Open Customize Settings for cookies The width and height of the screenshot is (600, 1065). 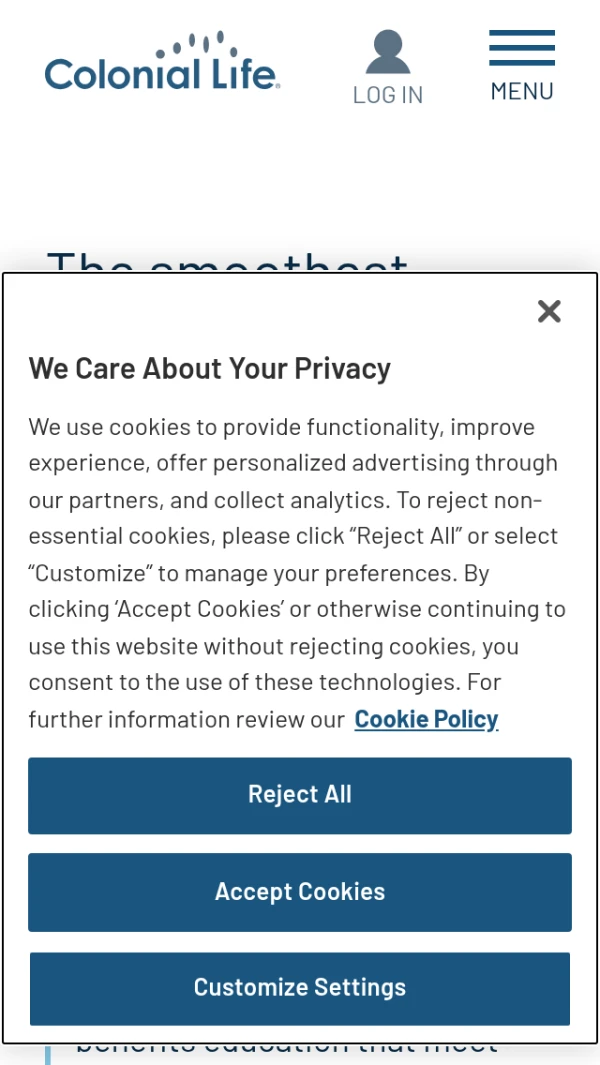300,988
